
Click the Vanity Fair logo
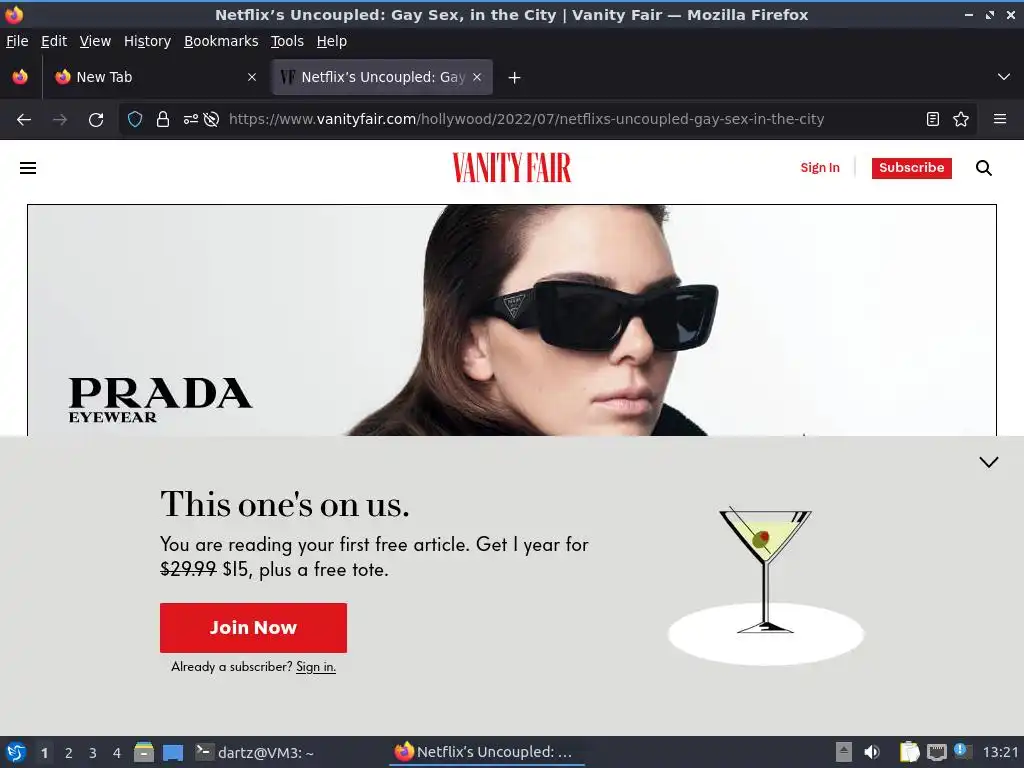click(512, 168)
